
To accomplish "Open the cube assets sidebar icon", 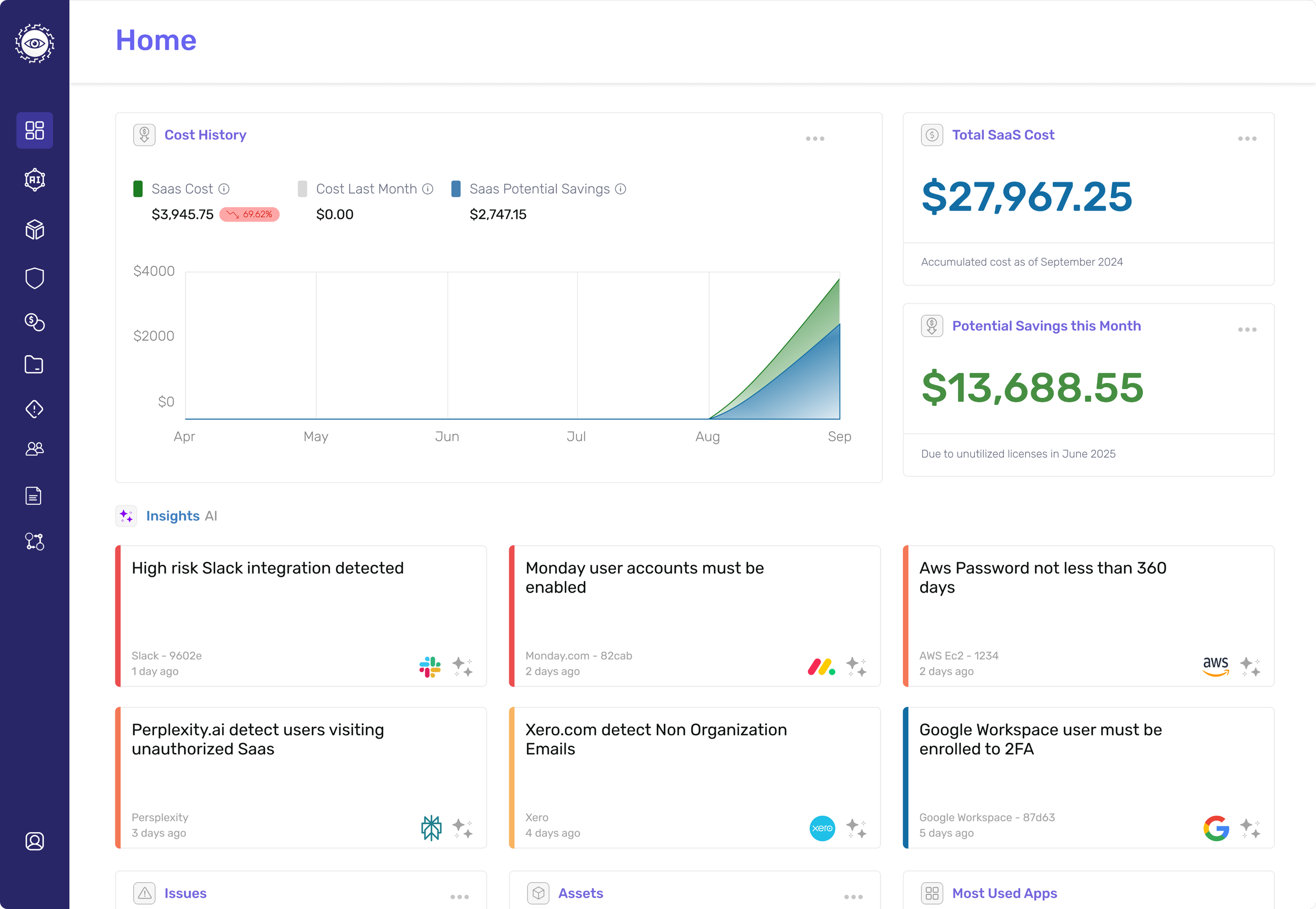I will pyautogui.click(x=35, y=229).
